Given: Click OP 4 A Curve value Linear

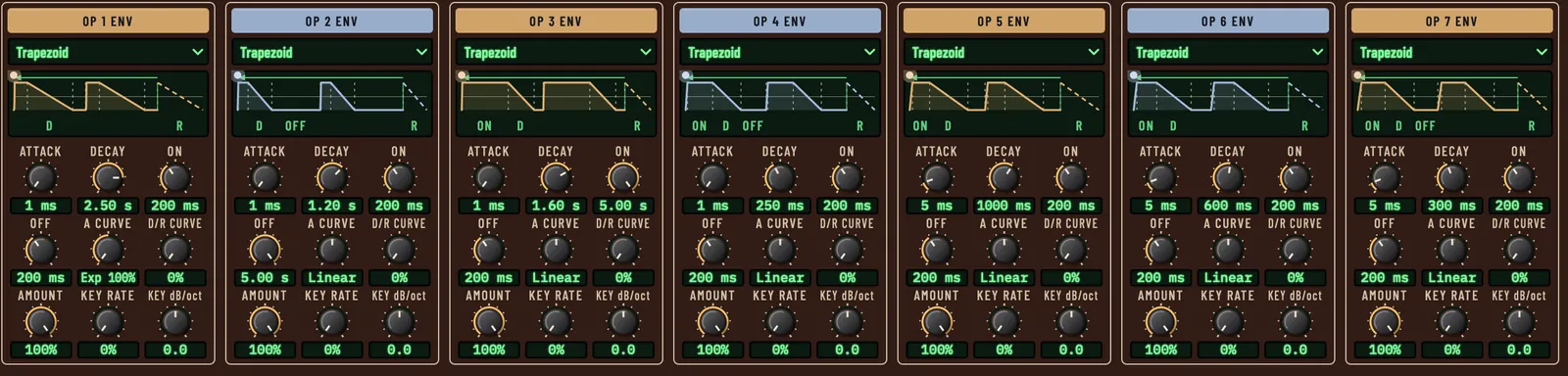Looking at the screenshot, I should coord(780,277).
